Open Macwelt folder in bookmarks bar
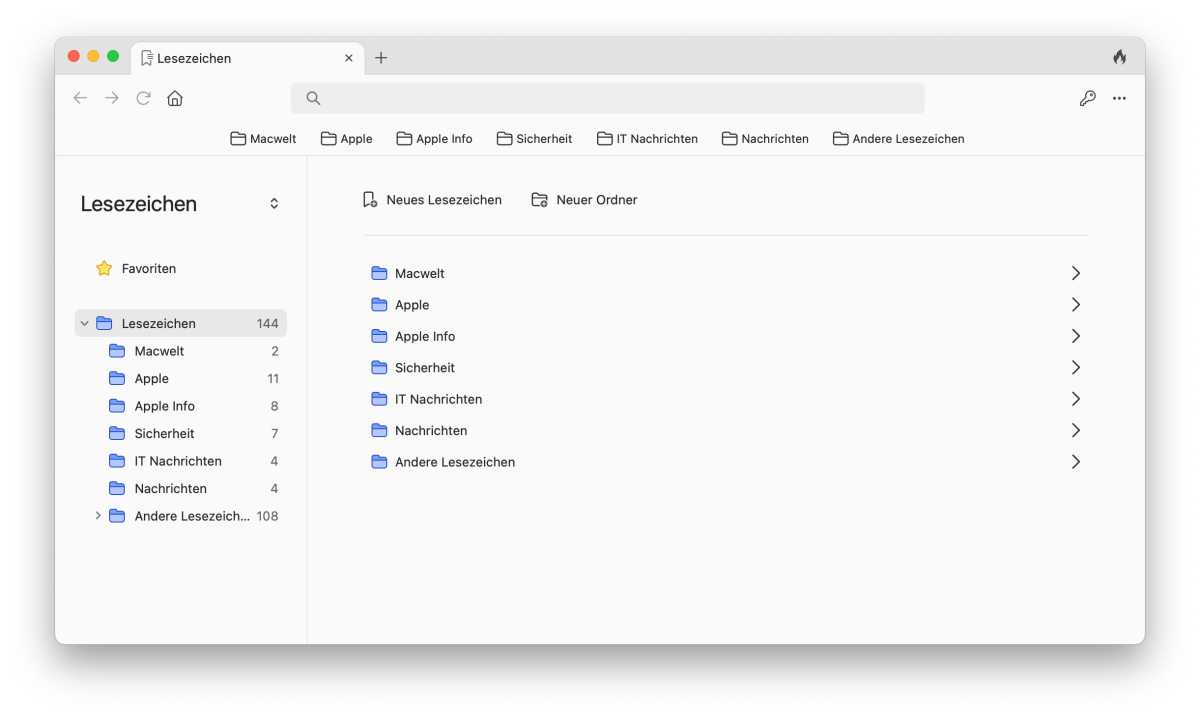This screenshot has height=717, width=1200. 263,139
